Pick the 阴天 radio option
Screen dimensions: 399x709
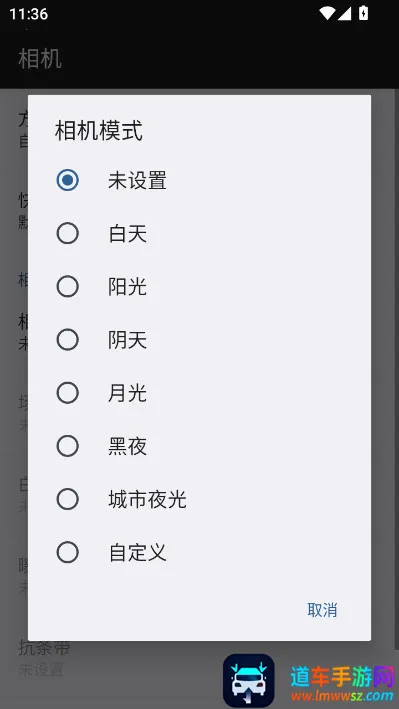click(x=67, y=340)
